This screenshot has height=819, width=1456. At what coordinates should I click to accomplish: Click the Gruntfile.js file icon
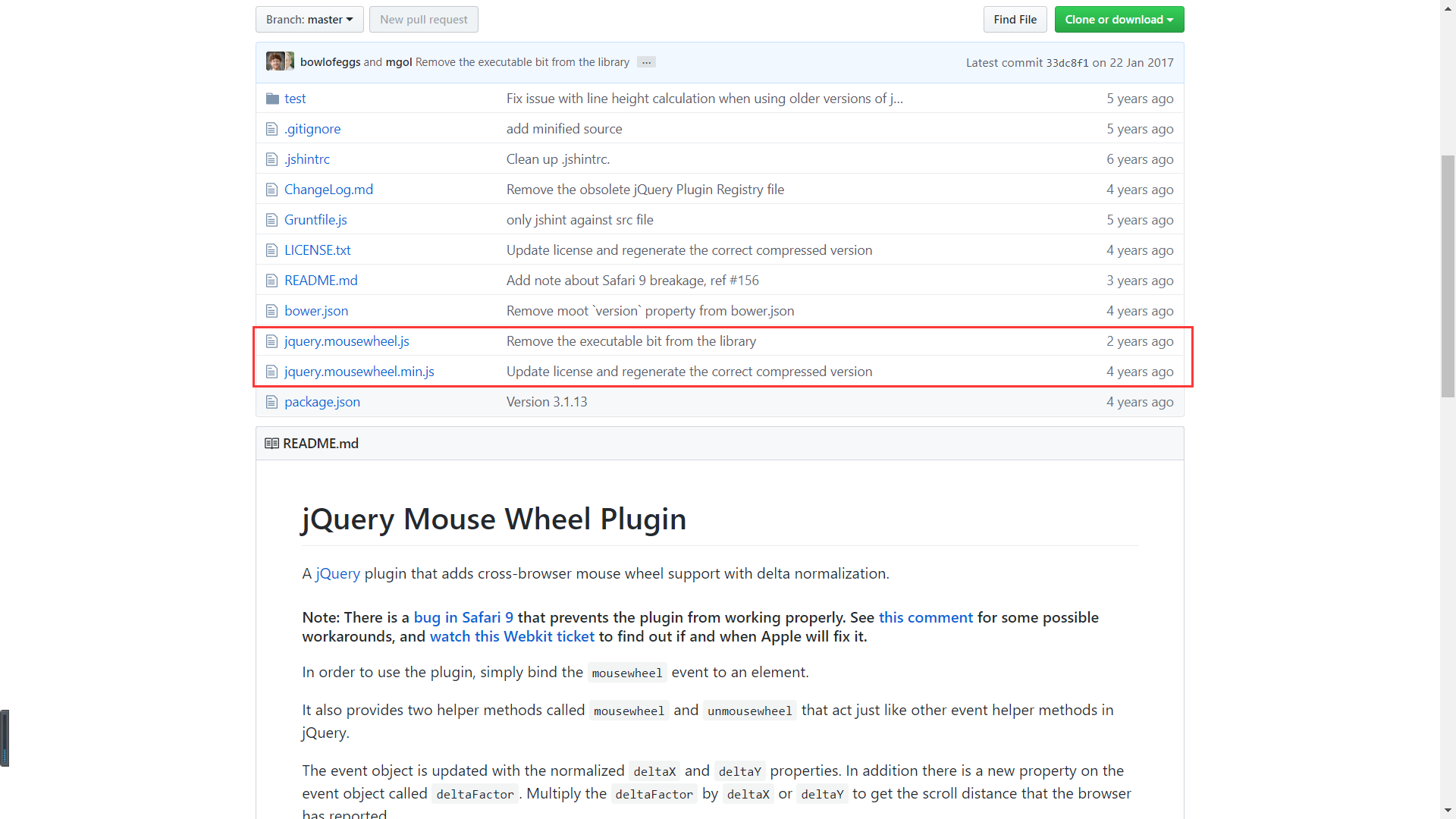click(x=271, y=220)
